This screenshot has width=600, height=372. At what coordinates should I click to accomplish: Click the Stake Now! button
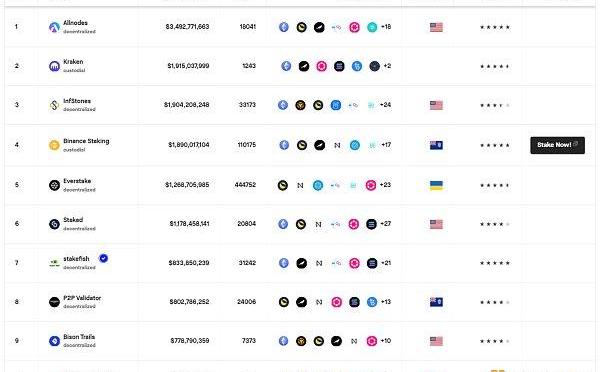(558, 145)
